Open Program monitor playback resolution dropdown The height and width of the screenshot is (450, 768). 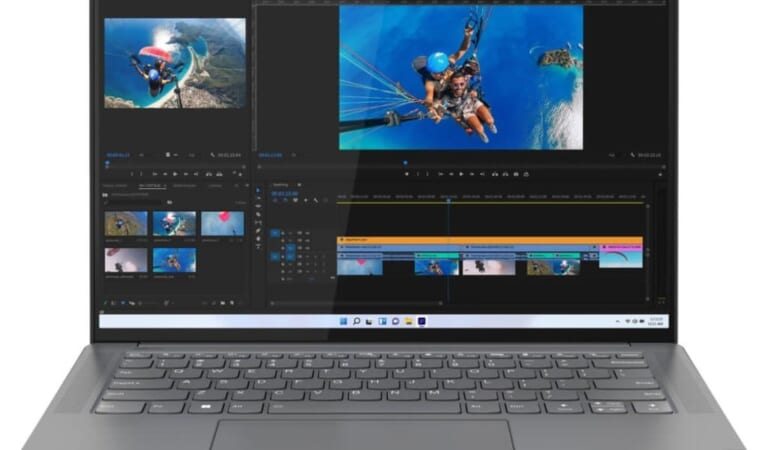(613, 155)
